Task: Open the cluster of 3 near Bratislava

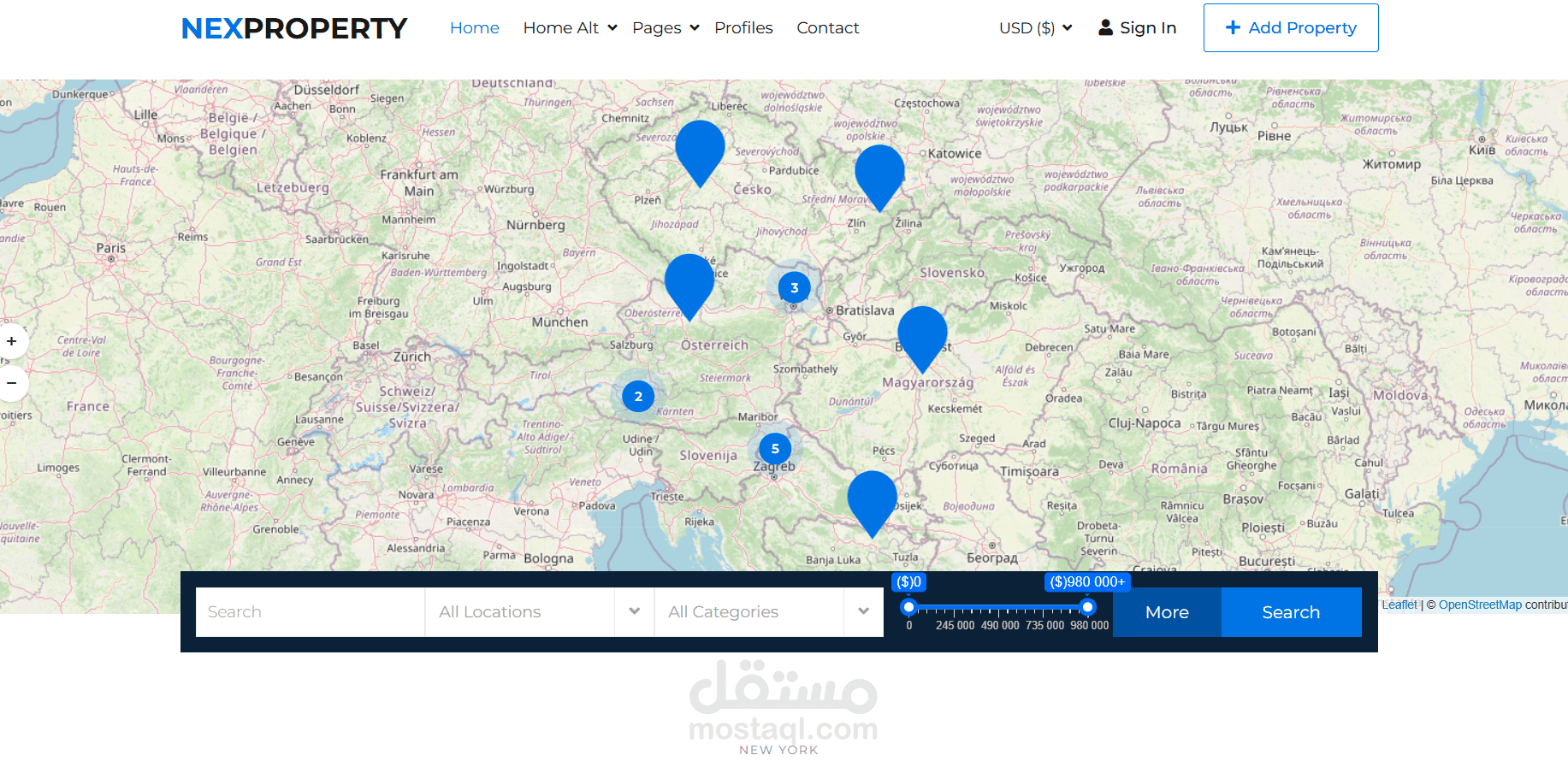Action: tap(795, 287)
